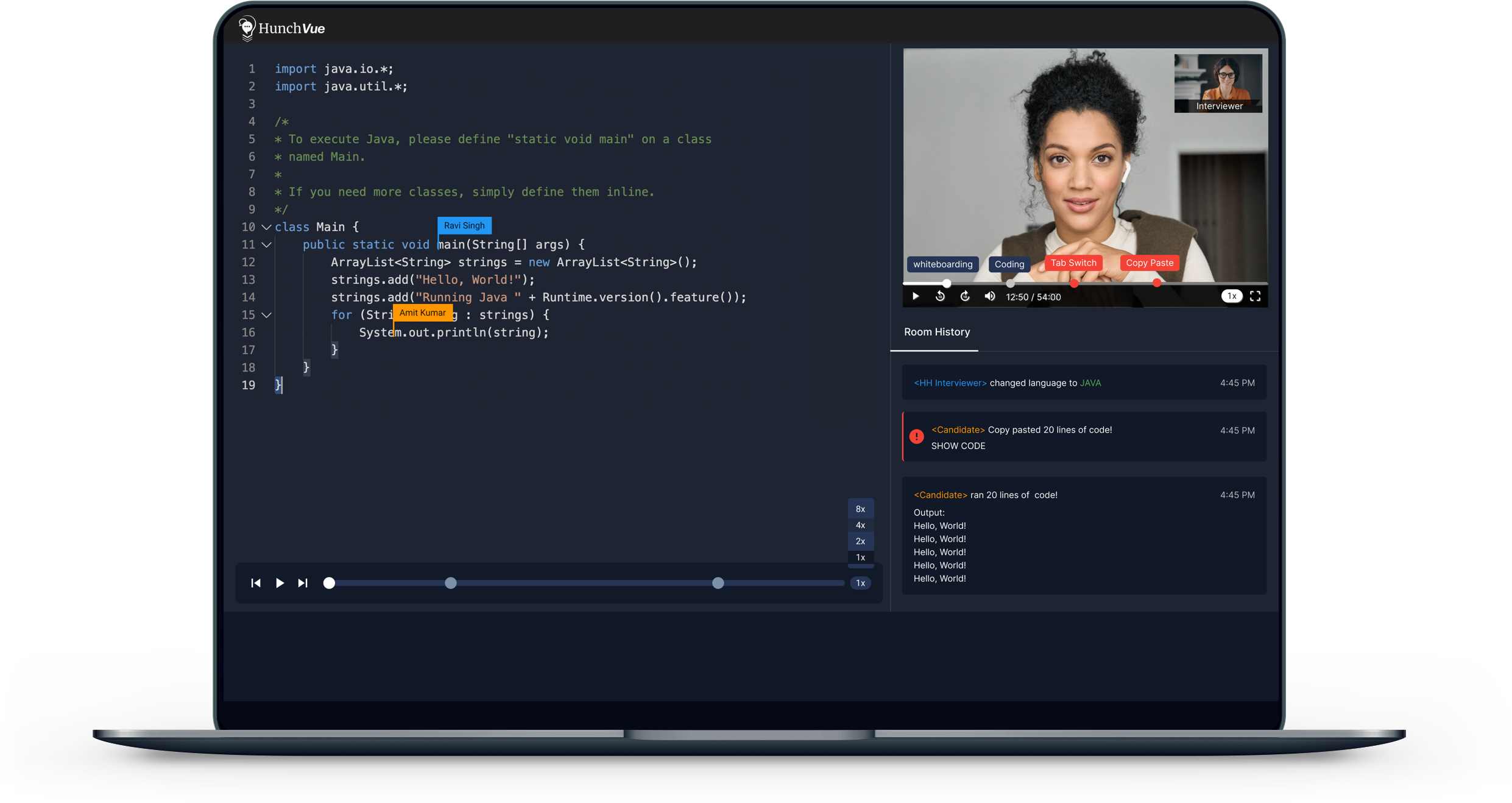
Task: Play the interview video recording
Action: [915, 297]
